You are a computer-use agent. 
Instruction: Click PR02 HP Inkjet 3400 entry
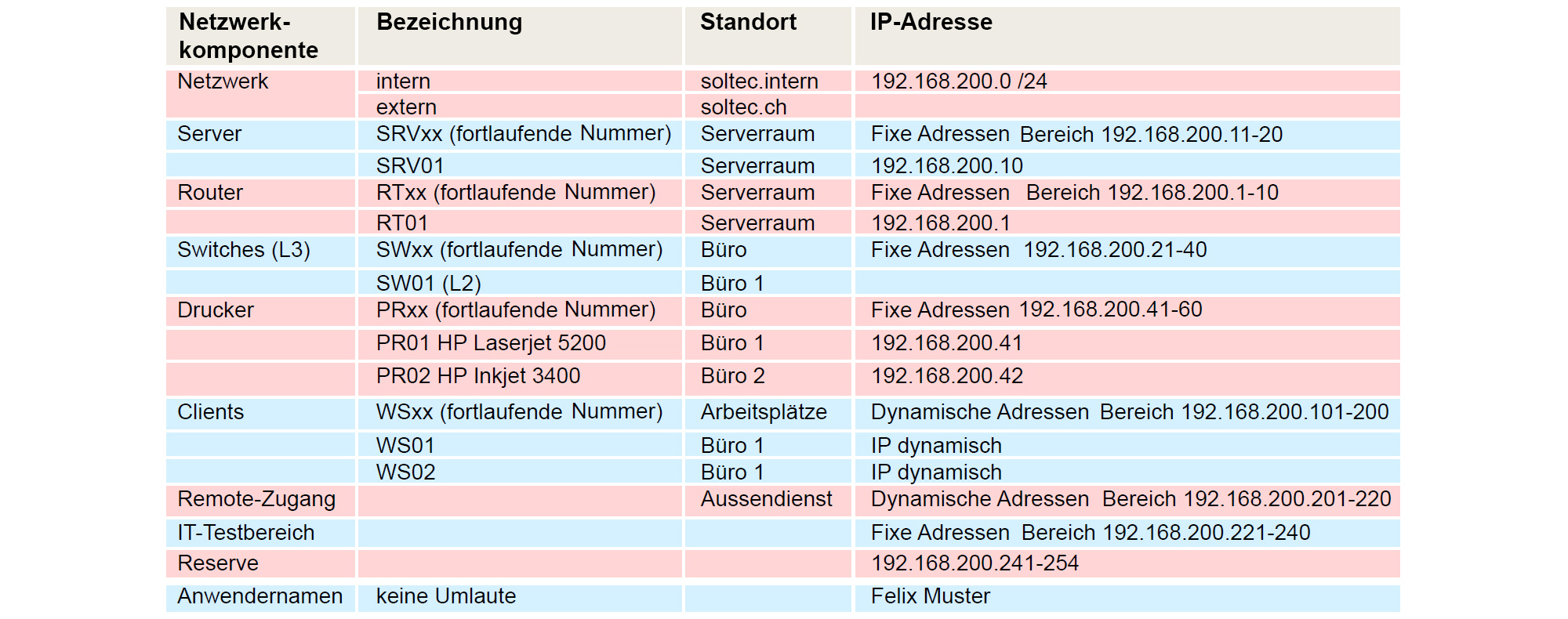point(478,376)
